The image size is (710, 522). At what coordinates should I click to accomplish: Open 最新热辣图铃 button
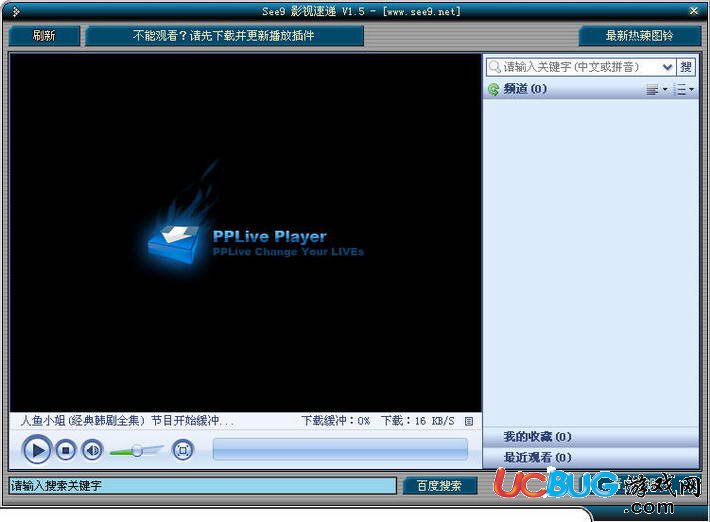pyautogui.click(x=639, y=36)
